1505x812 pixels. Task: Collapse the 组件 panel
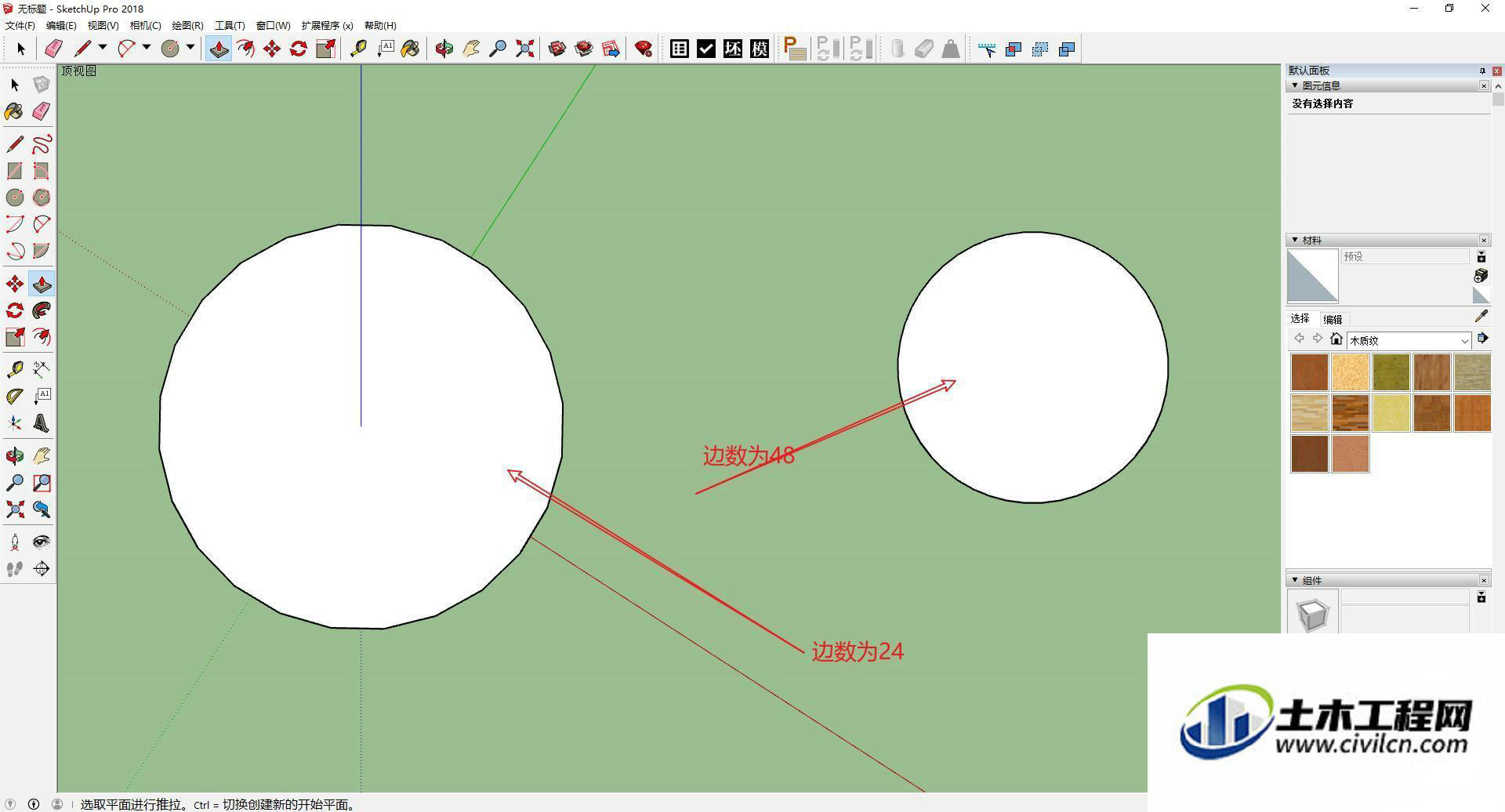tap(1295, 580)
